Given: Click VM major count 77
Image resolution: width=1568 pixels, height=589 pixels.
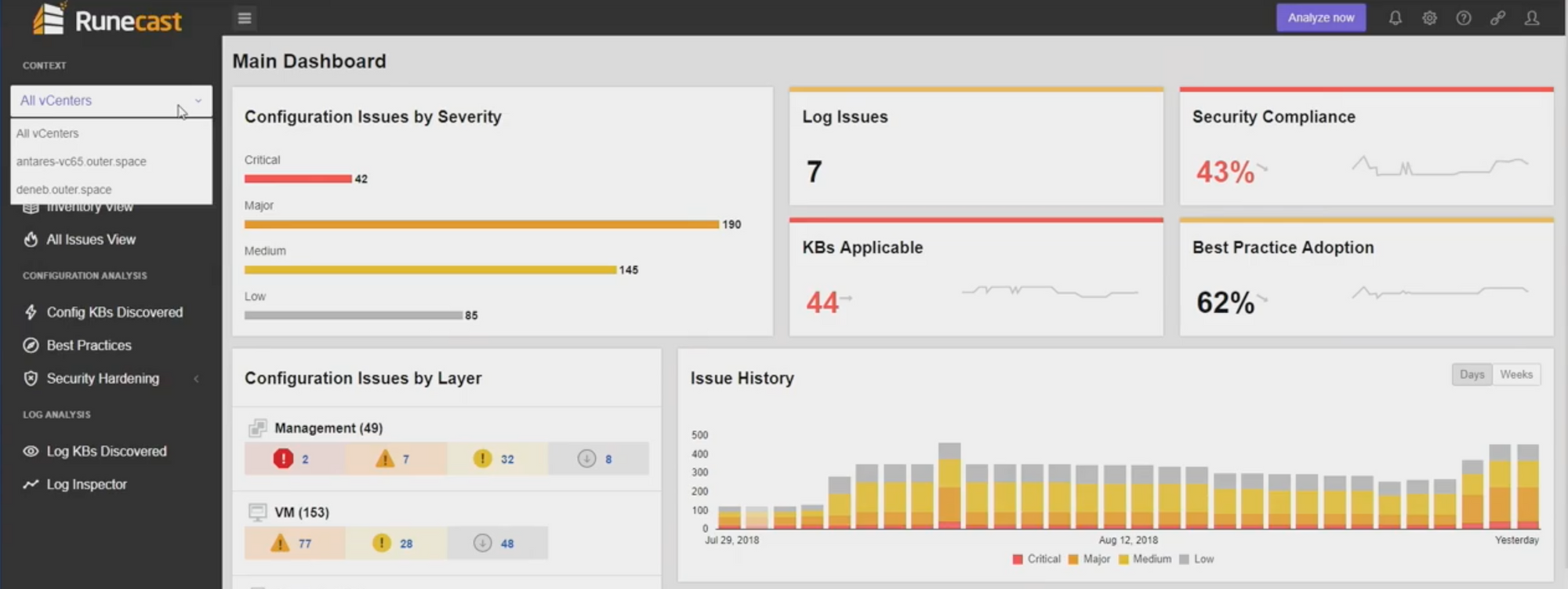Looking at the screenshot, I should 305,543.
